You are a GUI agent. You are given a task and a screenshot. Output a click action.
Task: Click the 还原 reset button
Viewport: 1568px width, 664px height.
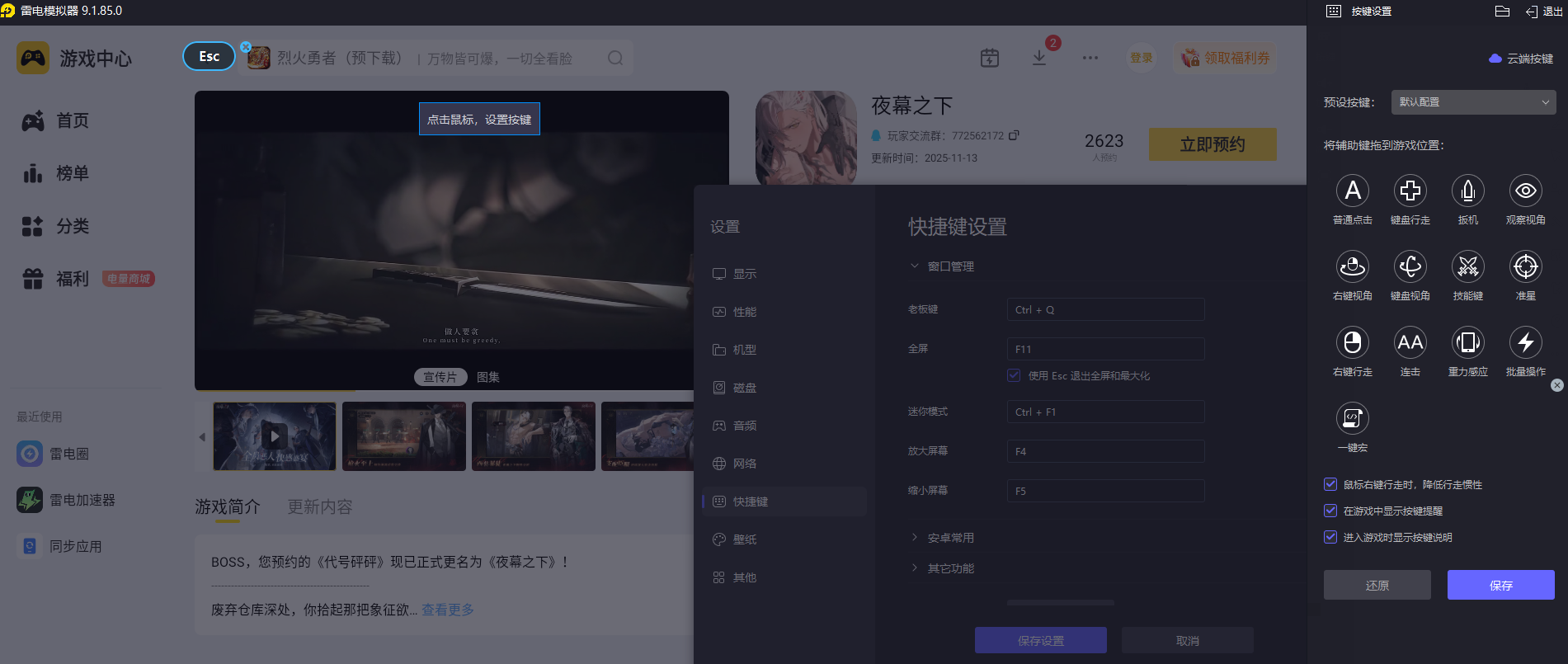1377,585
